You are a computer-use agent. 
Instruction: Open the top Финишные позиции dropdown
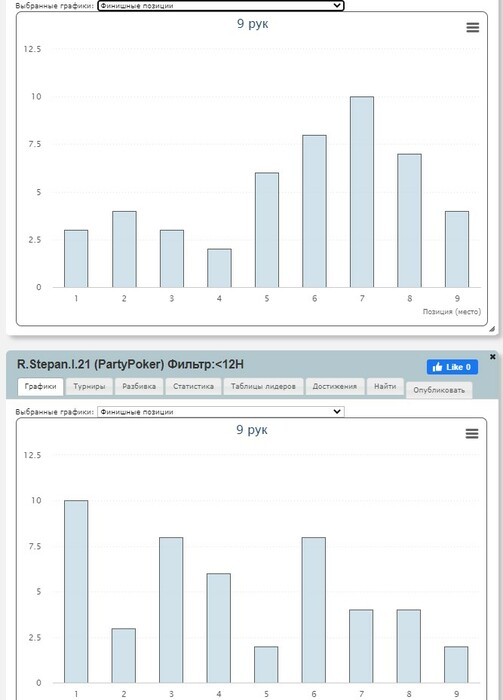tap(221, 5)
